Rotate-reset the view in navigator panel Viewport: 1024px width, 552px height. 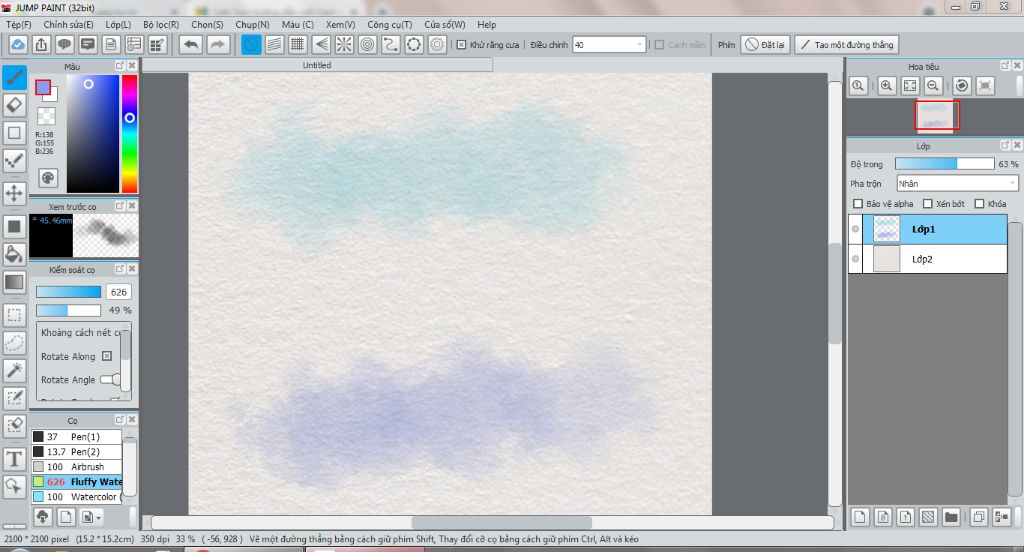(961, 86)
